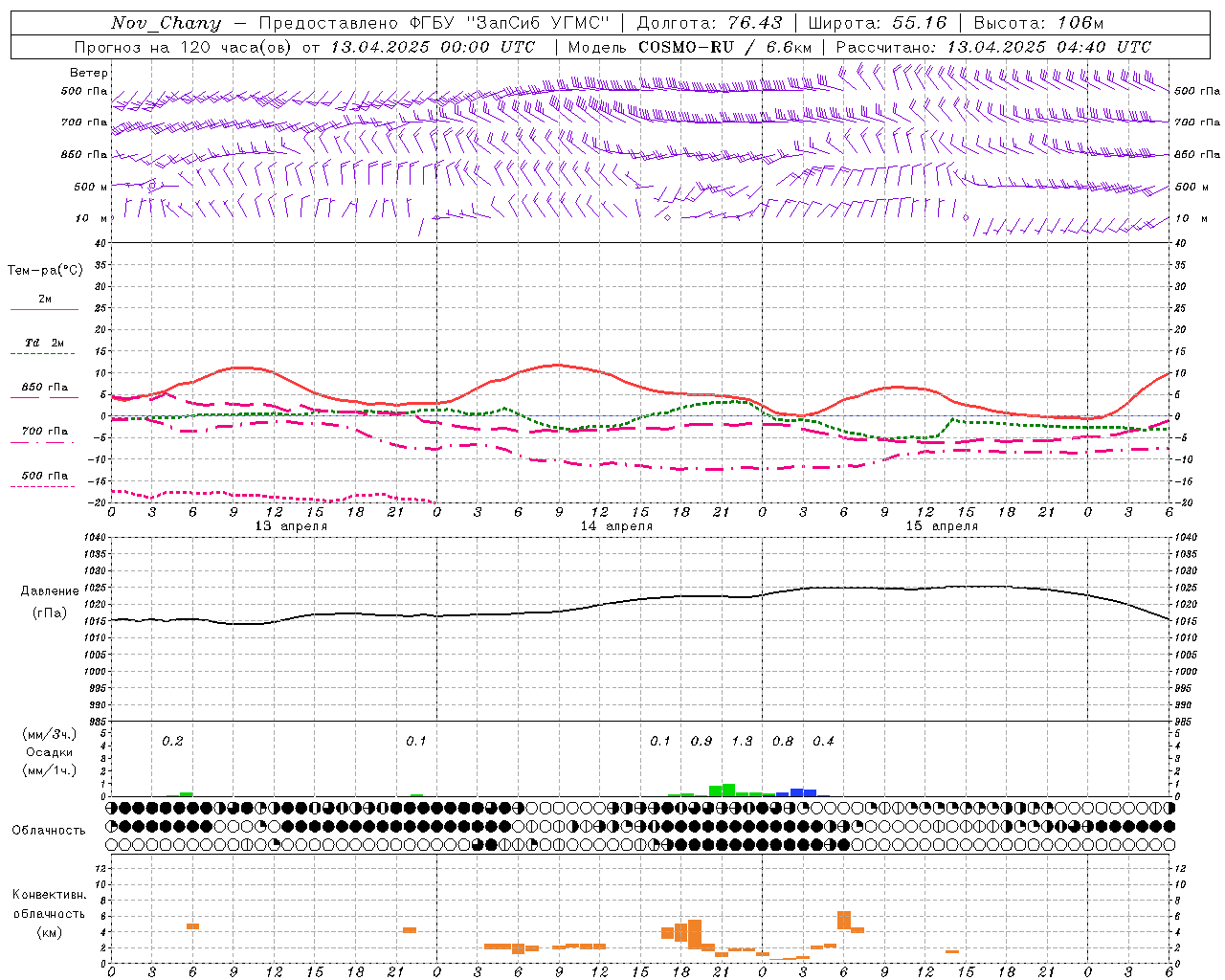This screenshot has width=1225, height=980.
Task: Select the 'Td 2м' dew point legend entry
Action: [44, 347]
